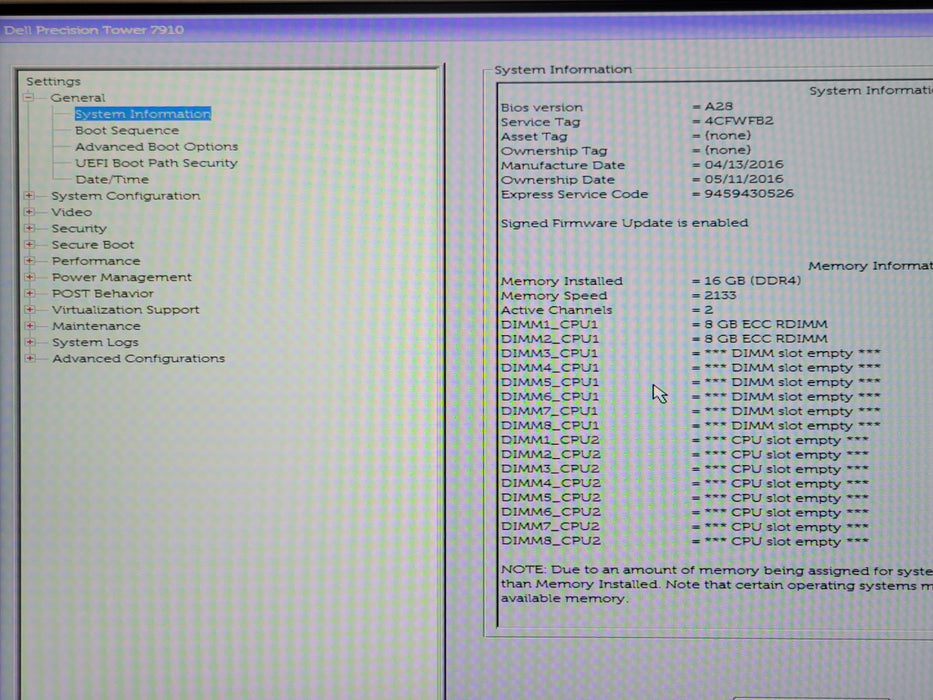
Task: Select the Virtualization Support label
Action: click(126, 310)
